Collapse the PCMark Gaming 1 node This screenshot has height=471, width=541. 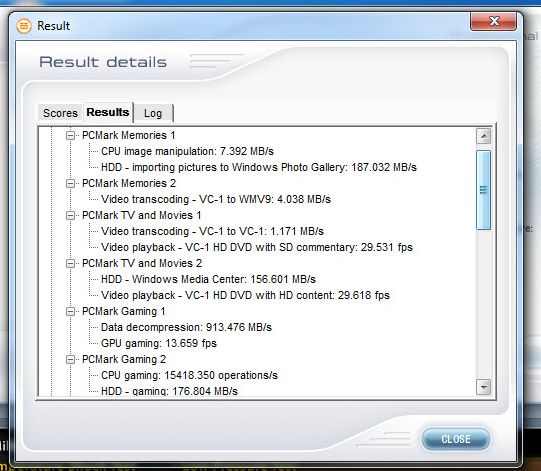[70, 311]
